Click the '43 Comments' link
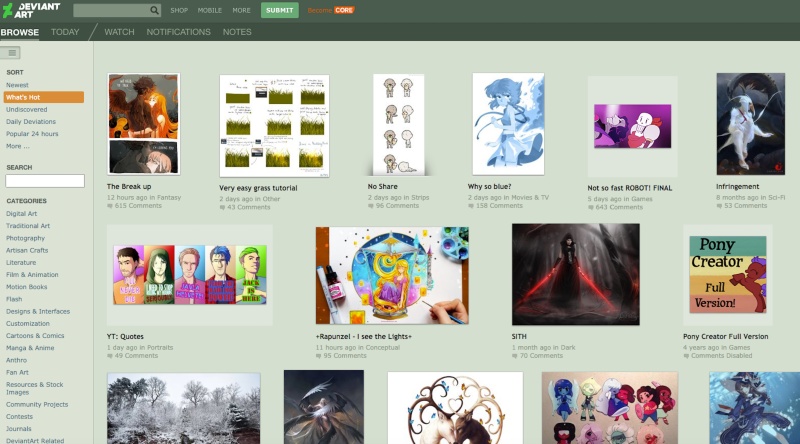This screenshot has height=444, width=800. 249,207
